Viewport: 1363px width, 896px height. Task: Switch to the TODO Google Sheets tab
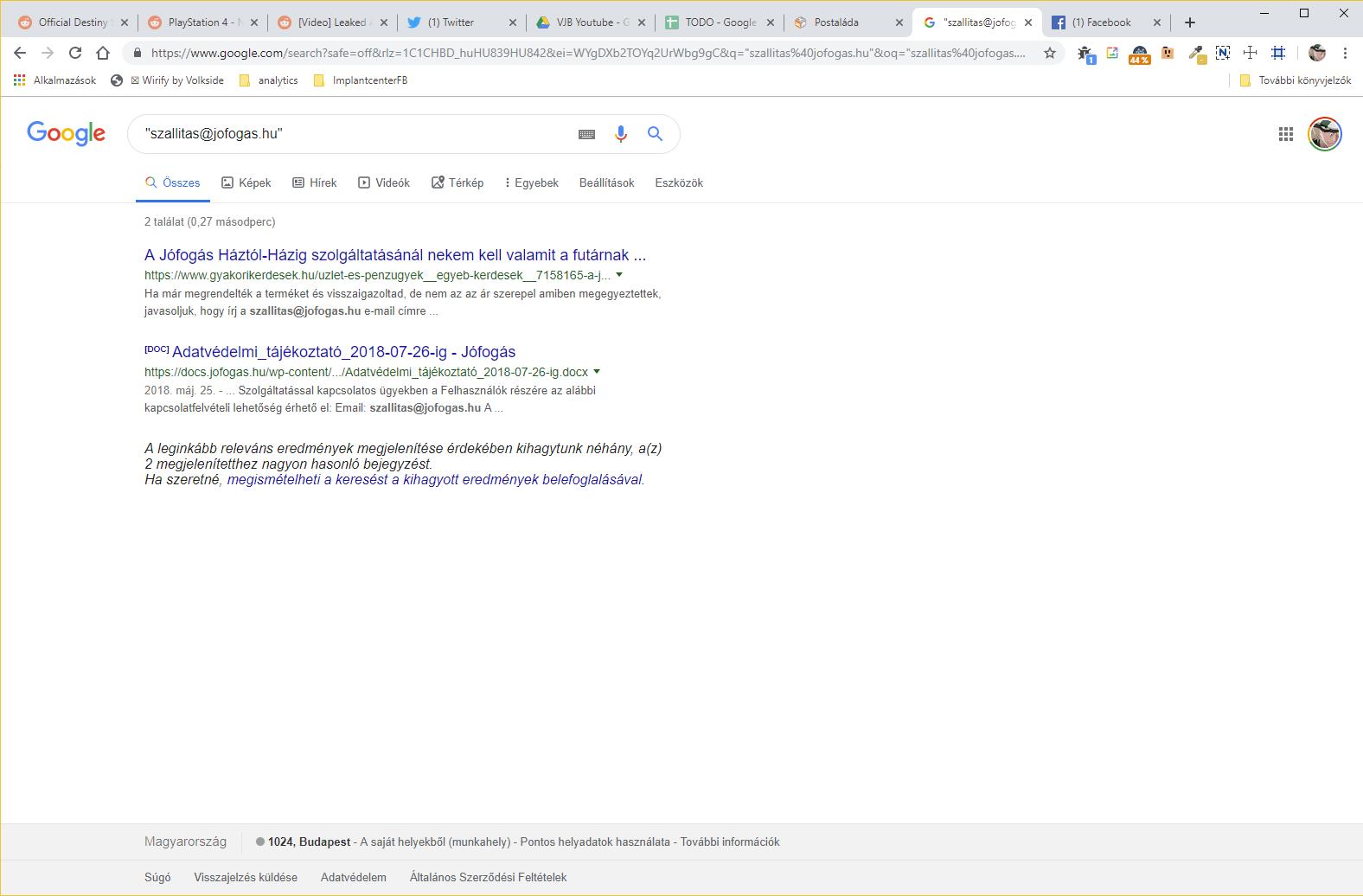pyautogui.click(x=720, y=22)
